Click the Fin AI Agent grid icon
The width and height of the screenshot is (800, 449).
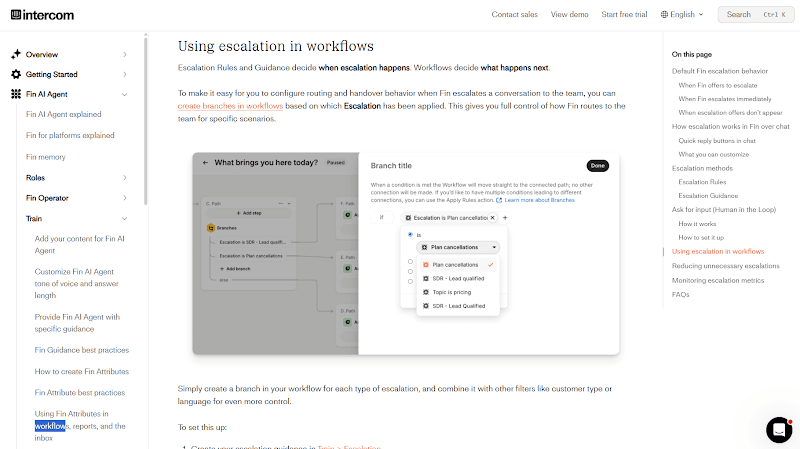coord(16,94)
